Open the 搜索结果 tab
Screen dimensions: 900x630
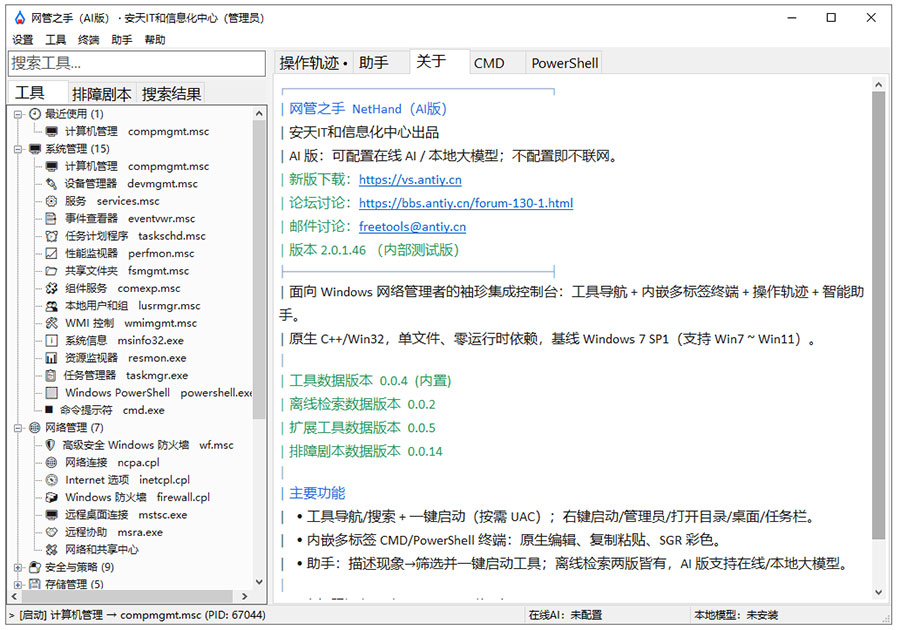pyautogui.click(x=172, y=94)
